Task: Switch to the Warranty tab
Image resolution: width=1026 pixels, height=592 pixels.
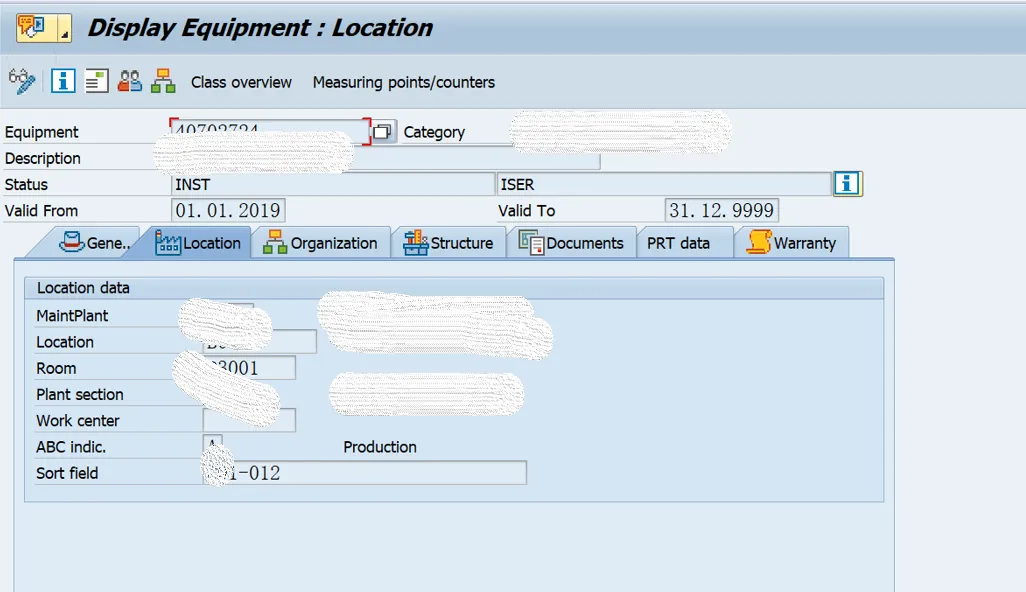Action: [x=792, y=243]
